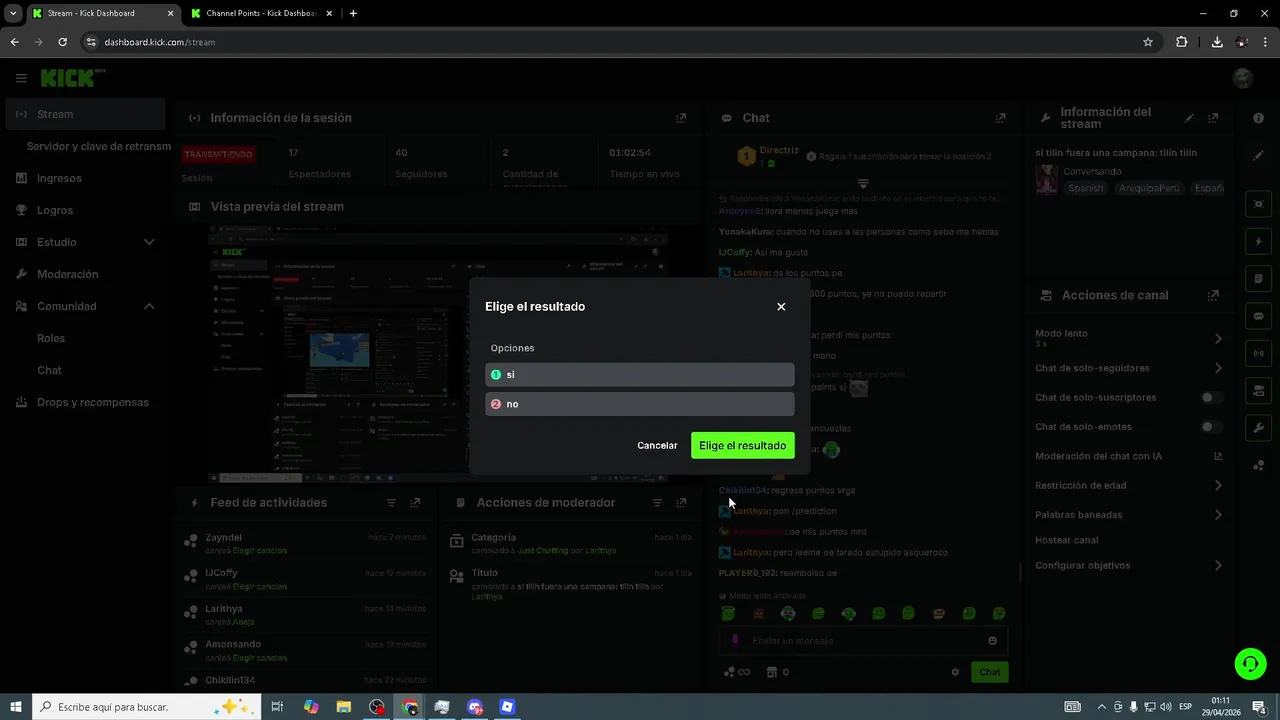Image resolution: width=1280 pixels, height=720 pixels.
Task: Expand Palabras baneadas option
Action: (x=1218, y=515)
